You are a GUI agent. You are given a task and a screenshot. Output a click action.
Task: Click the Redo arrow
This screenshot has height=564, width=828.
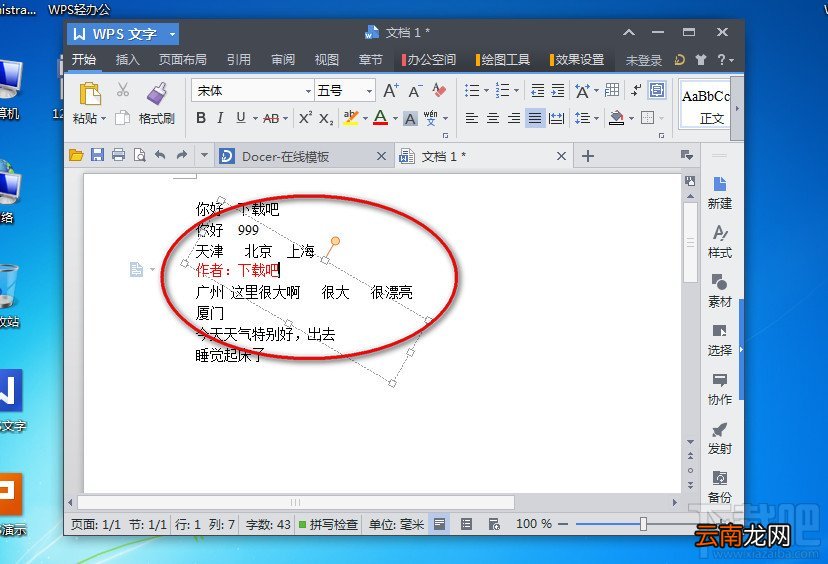(x=182, y=155)
